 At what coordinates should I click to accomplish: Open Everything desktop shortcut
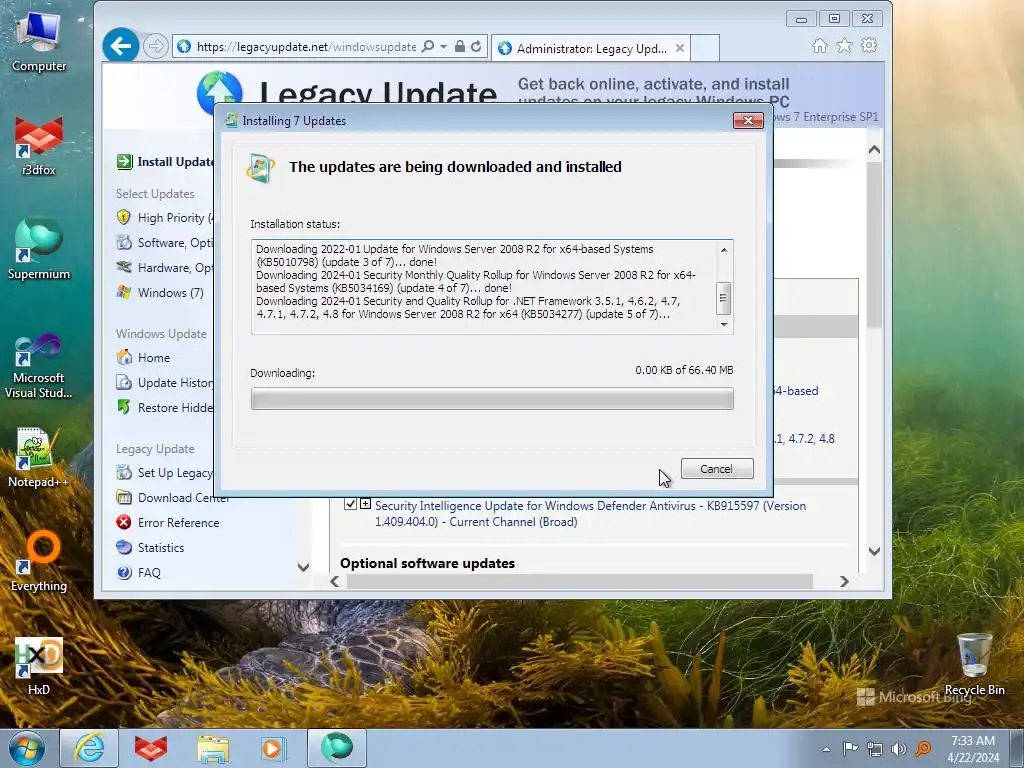[39, 561]
